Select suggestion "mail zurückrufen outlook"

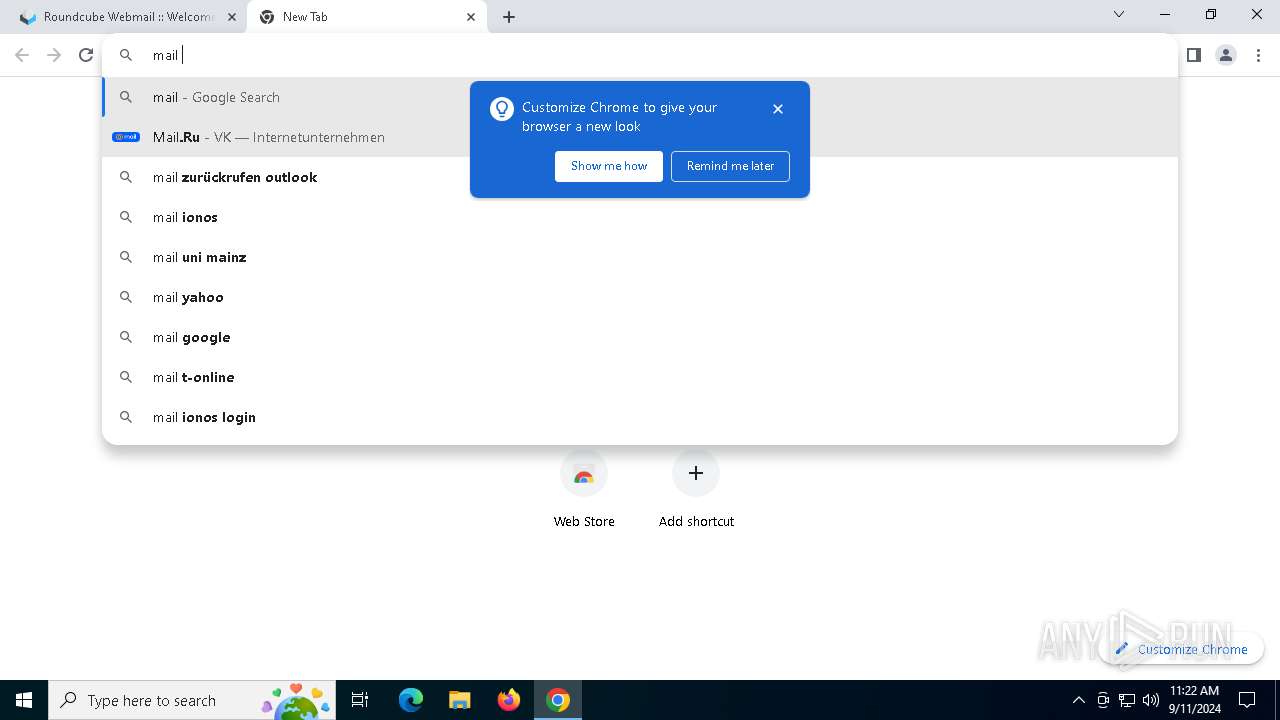coord(640,177)
